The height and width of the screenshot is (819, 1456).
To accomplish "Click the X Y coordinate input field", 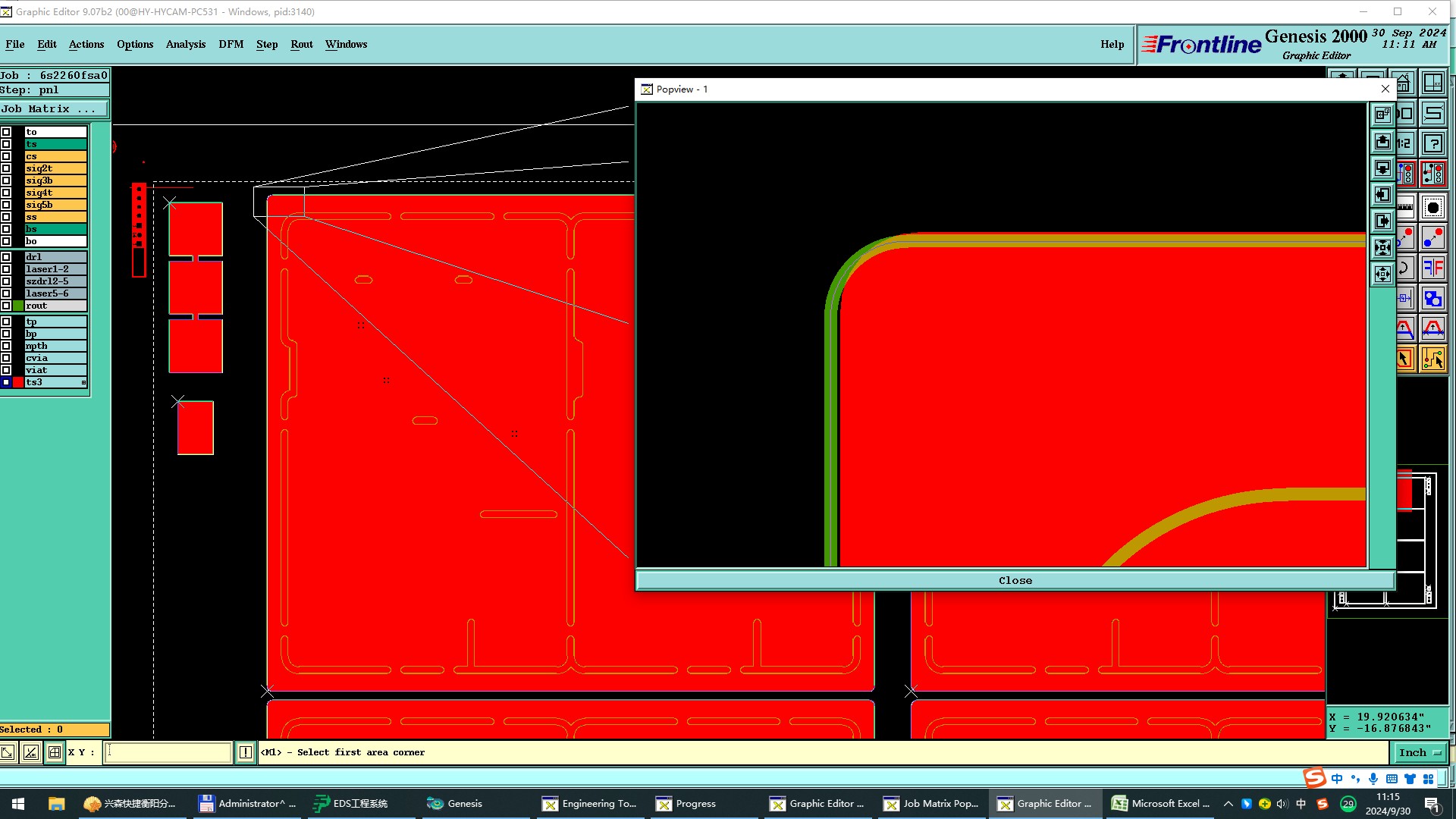I will [x=168, y=752].
